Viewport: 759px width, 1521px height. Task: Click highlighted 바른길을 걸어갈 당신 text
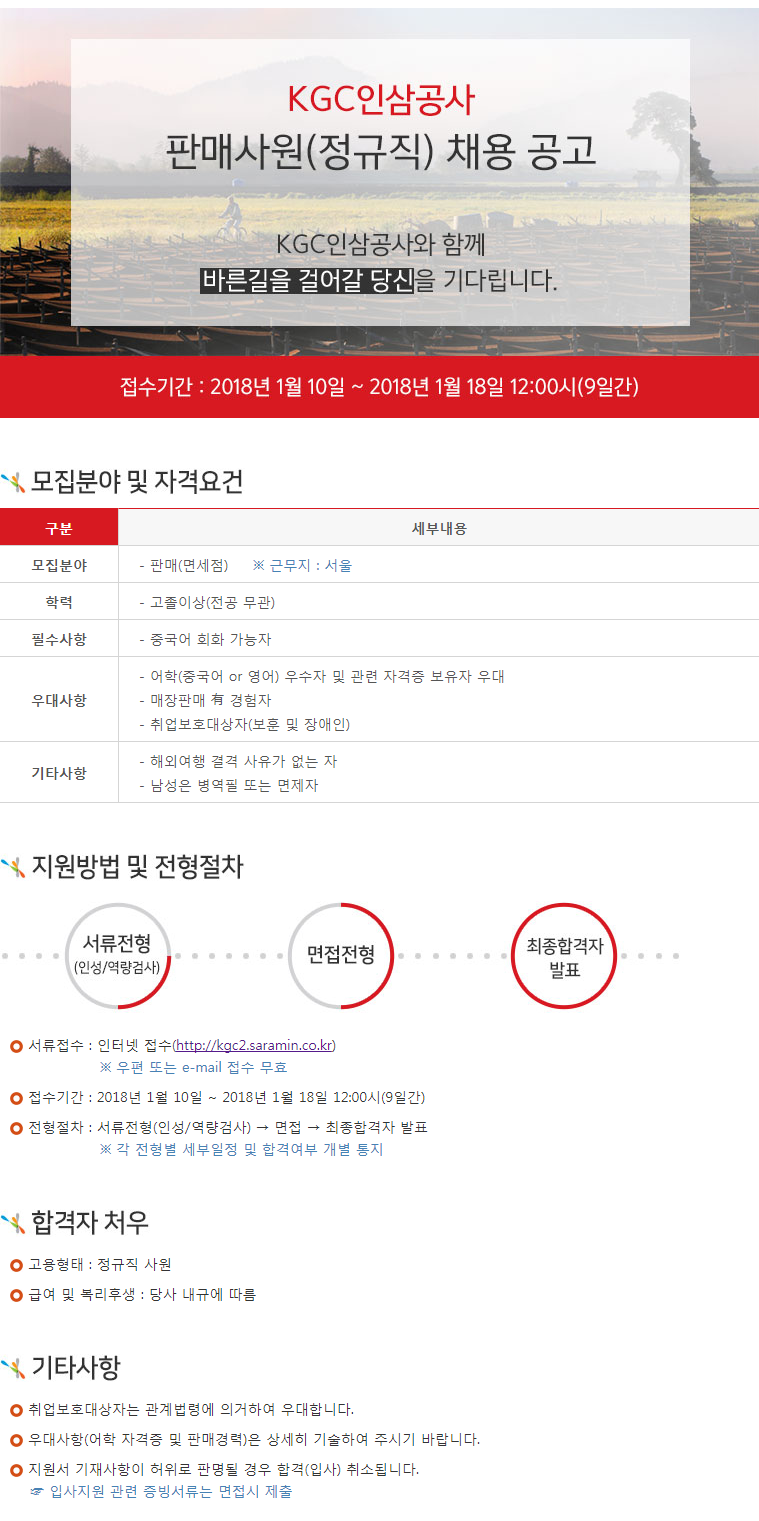[307, 280]
